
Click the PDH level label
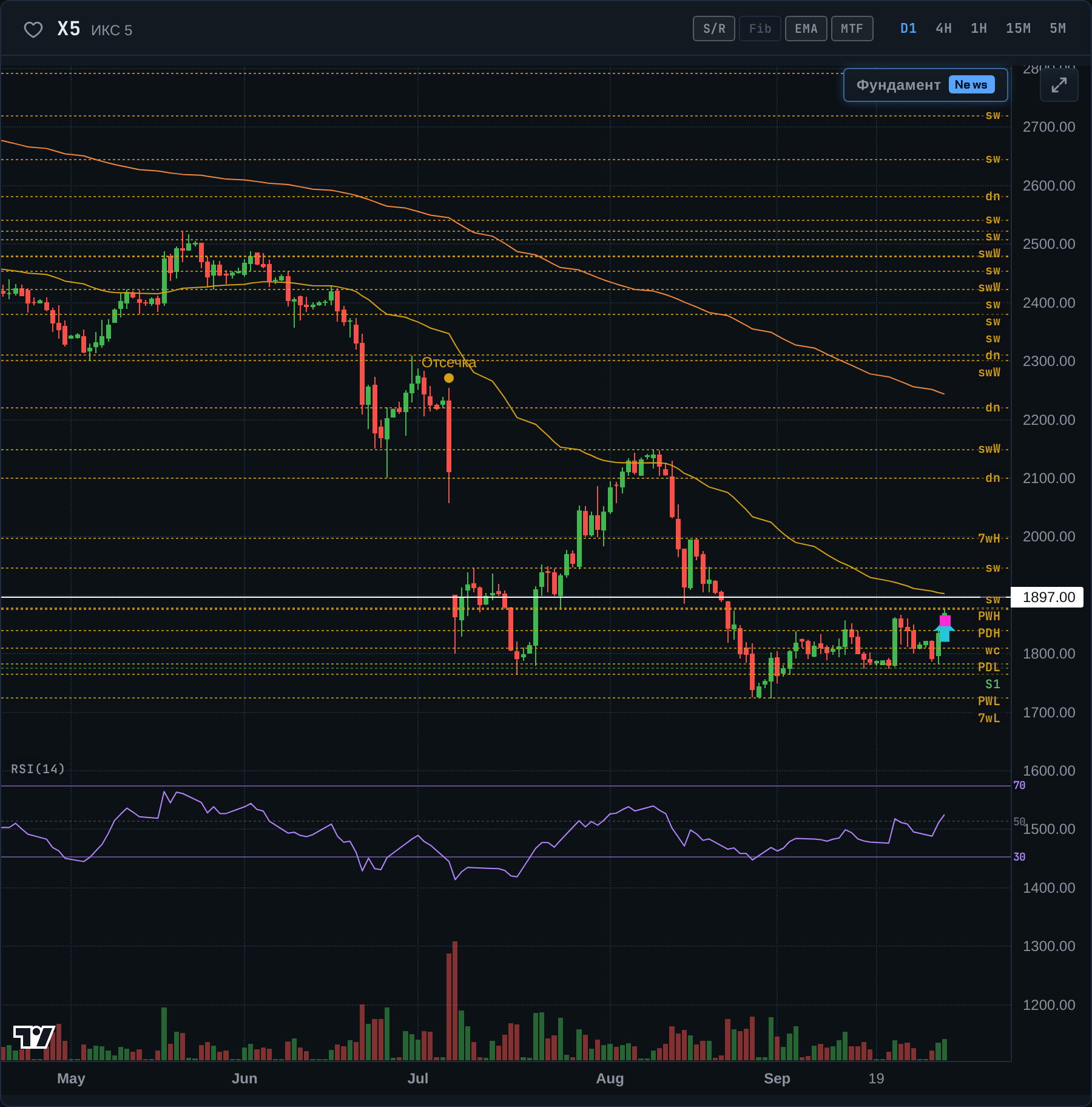coord(989,633)
